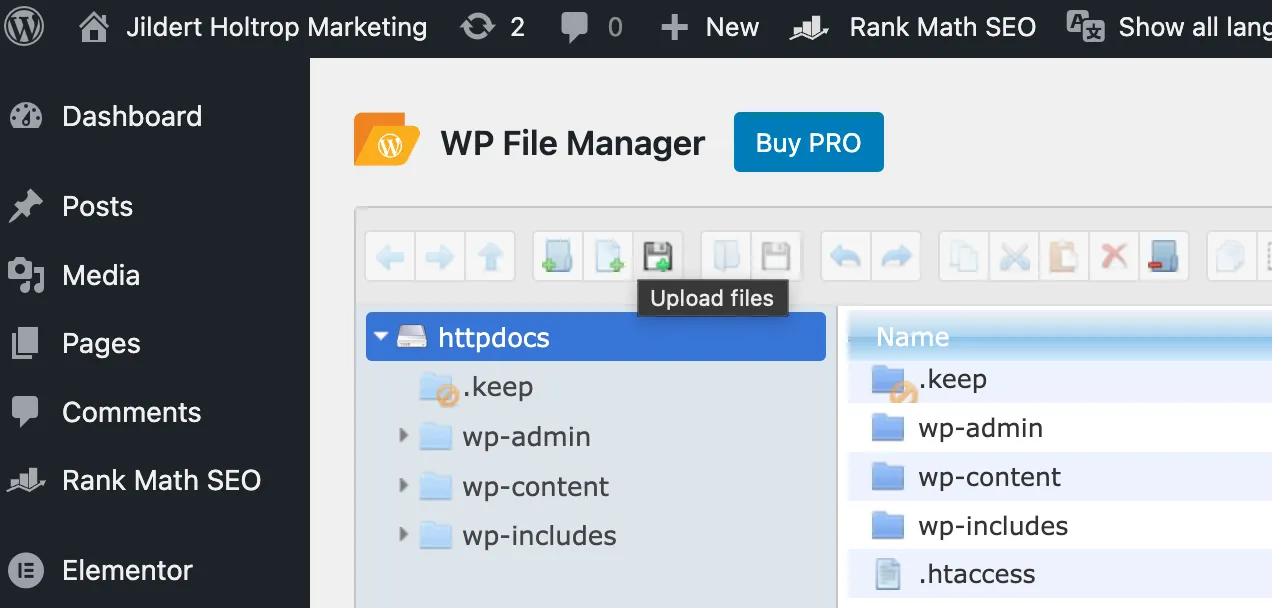Open Rank Math SEO from the sidebar
The image size is (1272, 608).
tap(163, 481)
